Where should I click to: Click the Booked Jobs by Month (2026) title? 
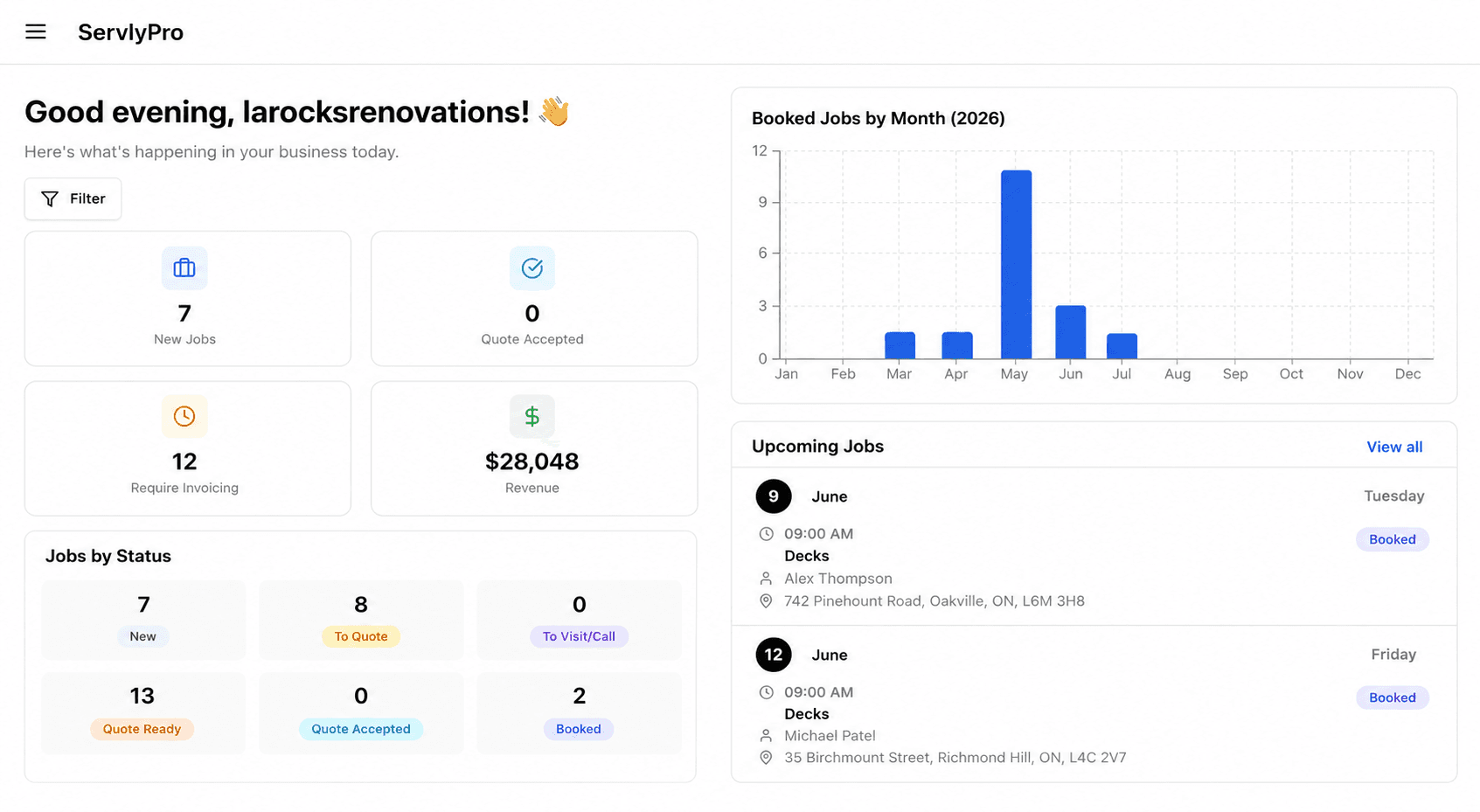click(879, 119)
